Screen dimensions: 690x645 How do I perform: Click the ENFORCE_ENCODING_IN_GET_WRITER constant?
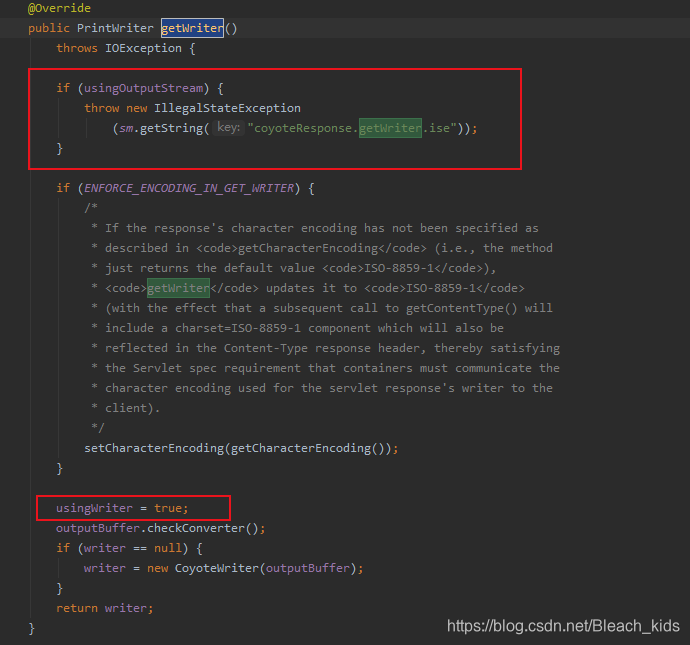(x=189, y=188)
